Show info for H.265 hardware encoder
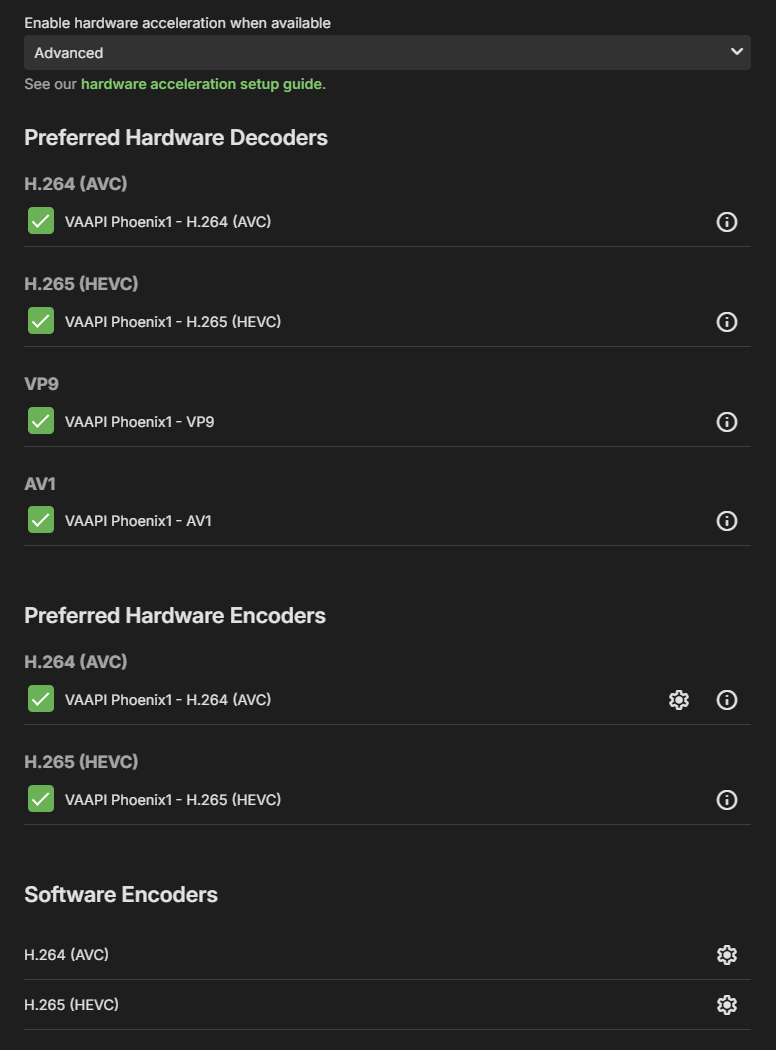The image size is (776, 1050). pos(726,800)
